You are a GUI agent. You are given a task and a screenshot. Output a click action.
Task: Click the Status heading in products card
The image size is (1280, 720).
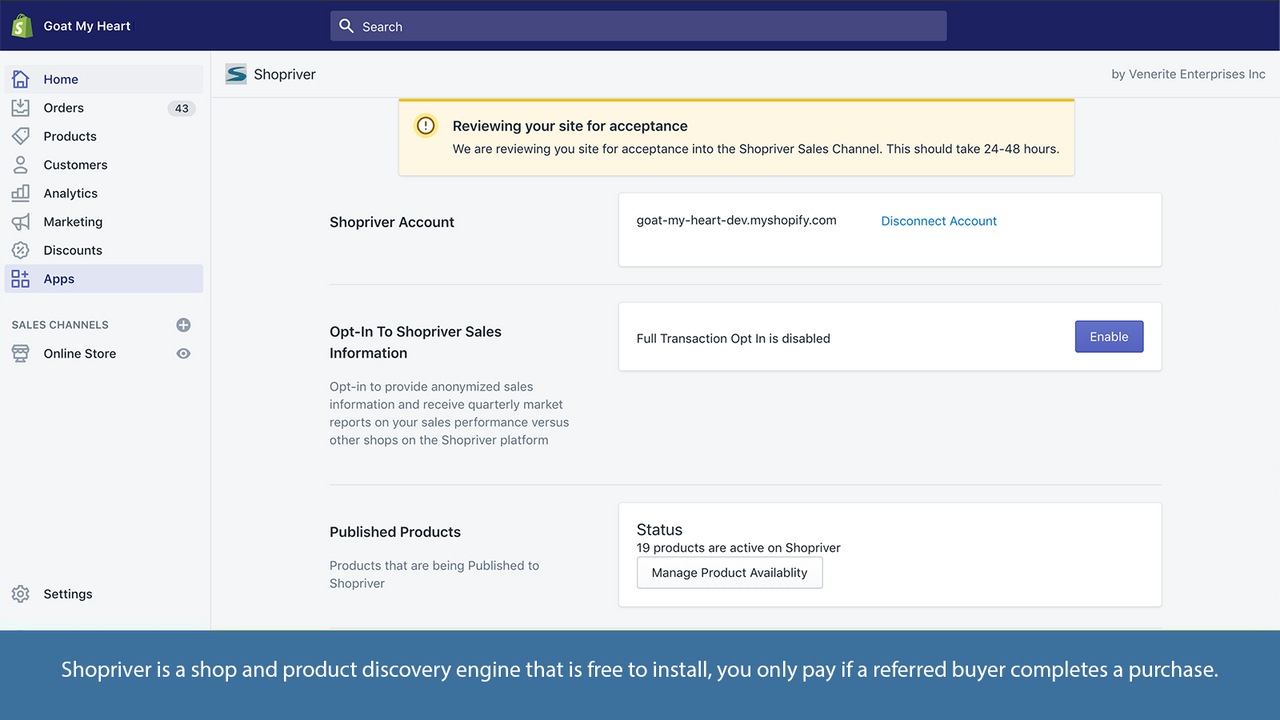click(660, 530)
